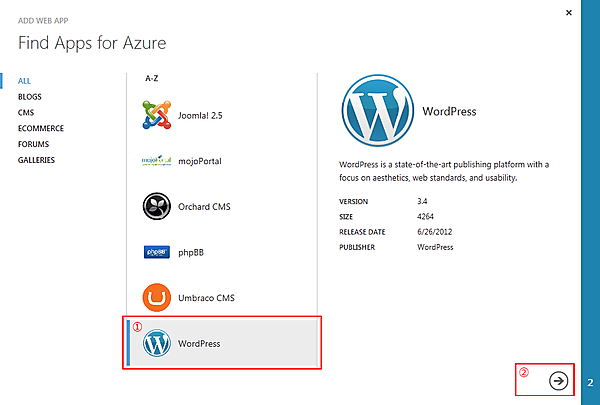Select the Joomla! 2.5 list entry
The height and width of the screenshot is (405, 600).
click(200, 116)
